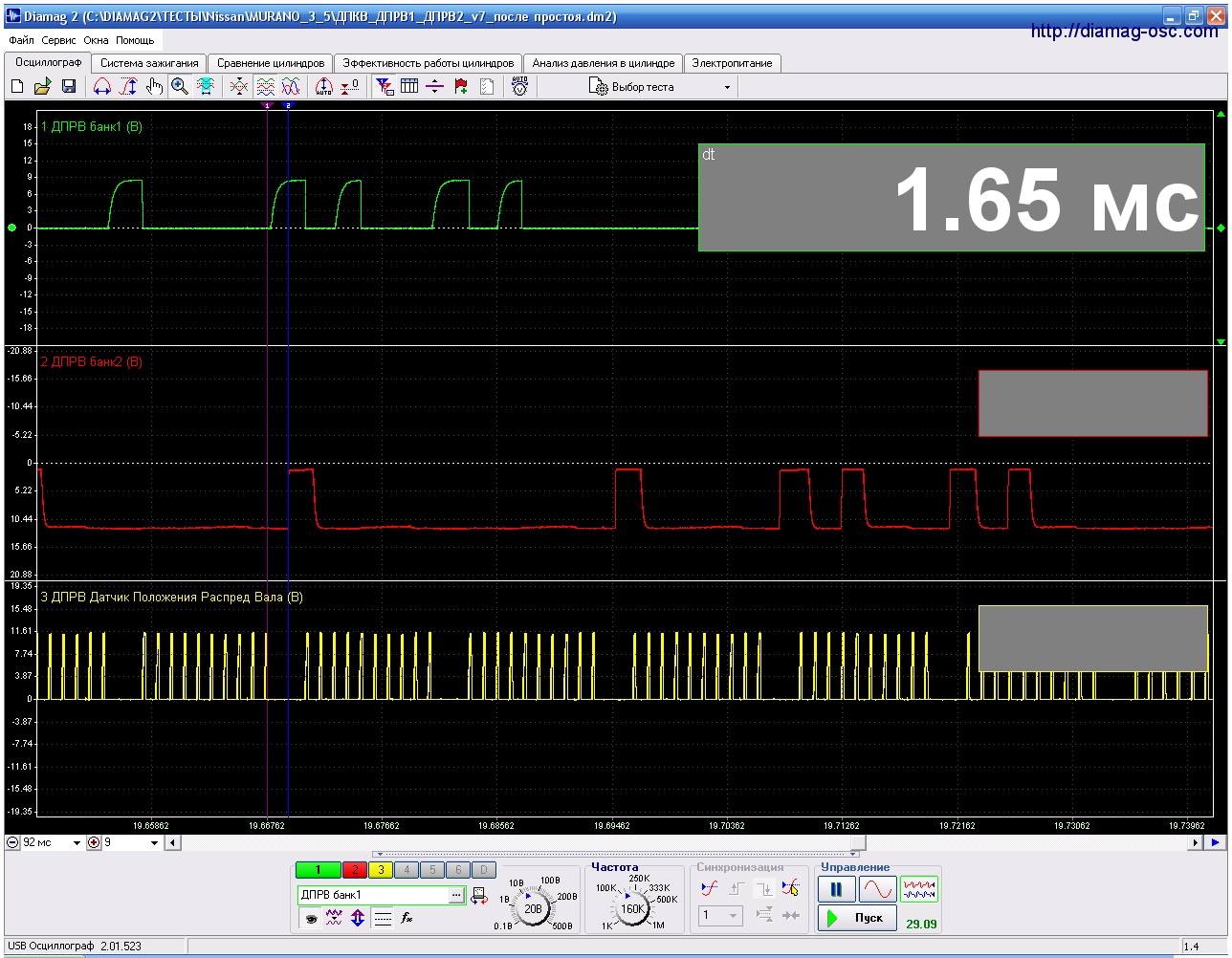The width and height of the screenshot is (1232, 958).
Task: Open the synchronization channel 1 dropdown
Action: 721,916
